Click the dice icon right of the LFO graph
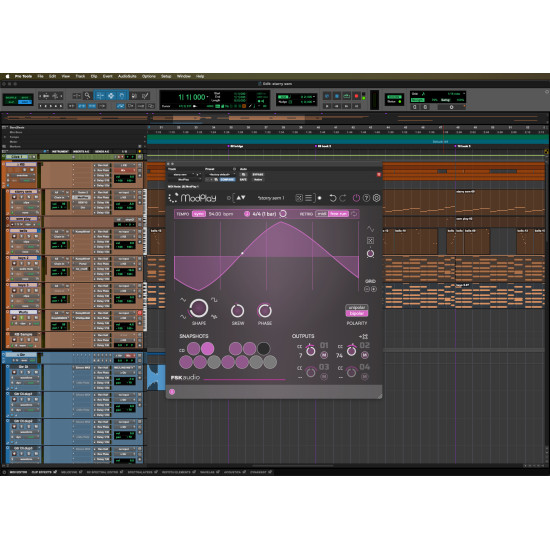 (370, 241)
